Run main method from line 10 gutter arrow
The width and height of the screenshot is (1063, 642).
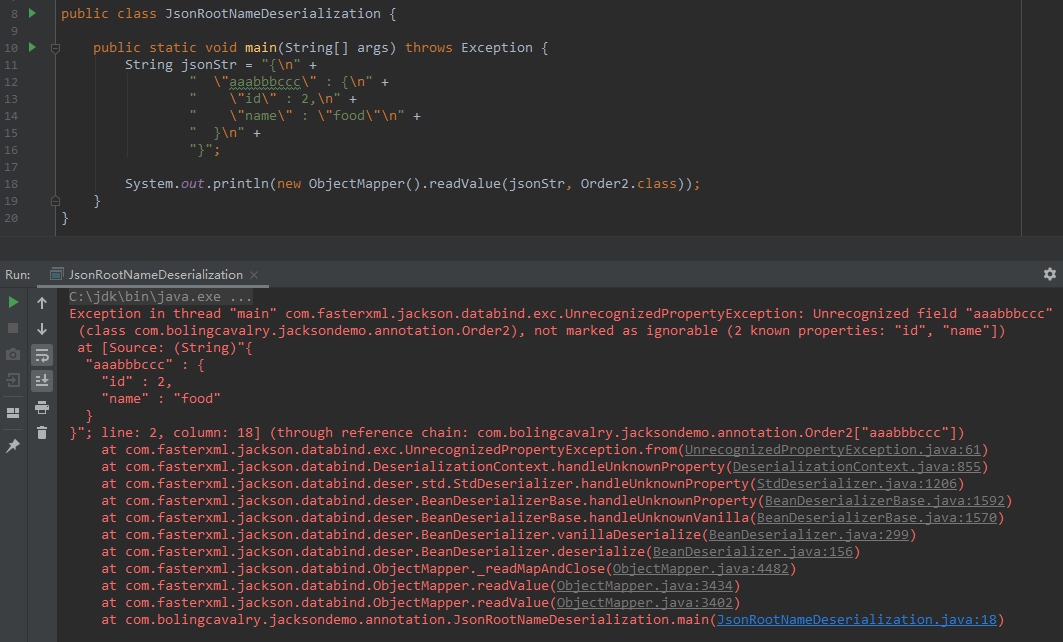32,47
